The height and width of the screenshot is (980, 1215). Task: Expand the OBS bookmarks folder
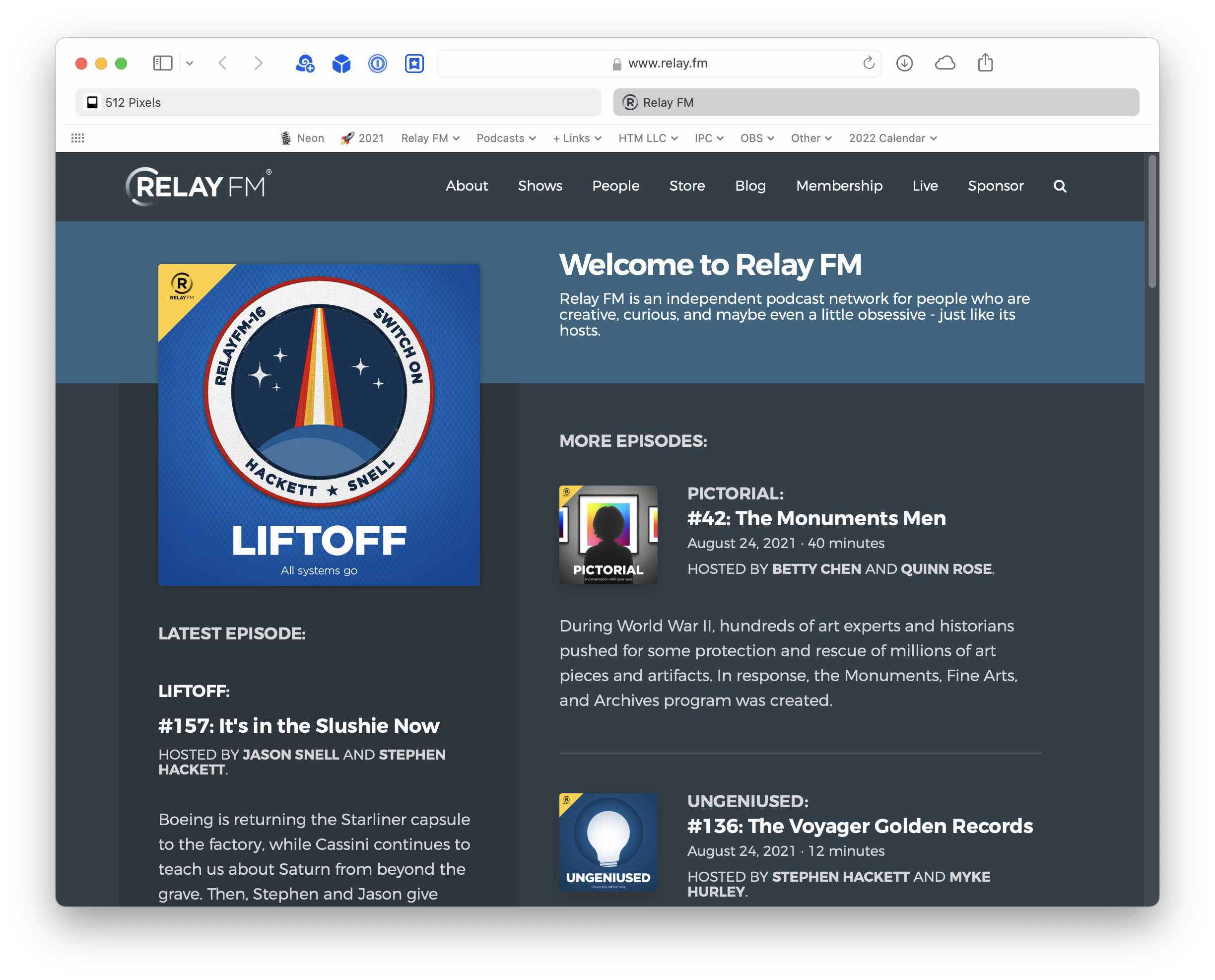pyautogui.click(x=757, y=138)
